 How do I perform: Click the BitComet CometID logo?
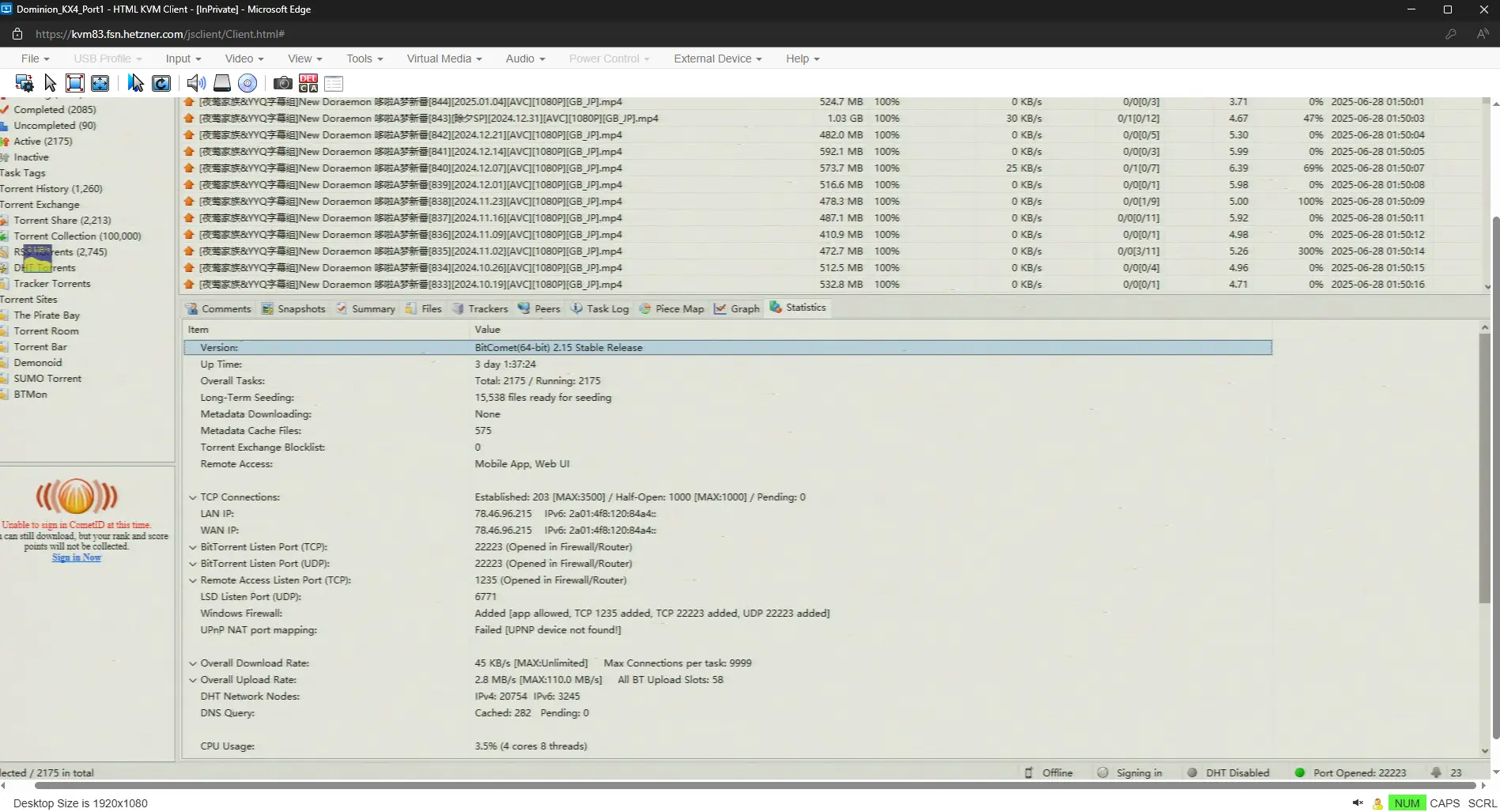point(77,497)
